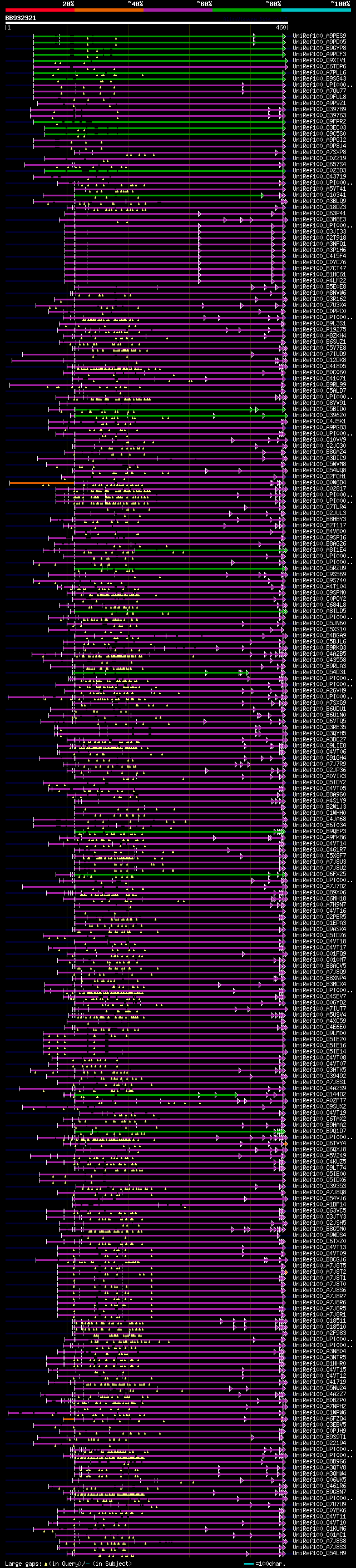Click the cyan ~100% identity legend segment
356x1568 pixels.
coord(316,10)
